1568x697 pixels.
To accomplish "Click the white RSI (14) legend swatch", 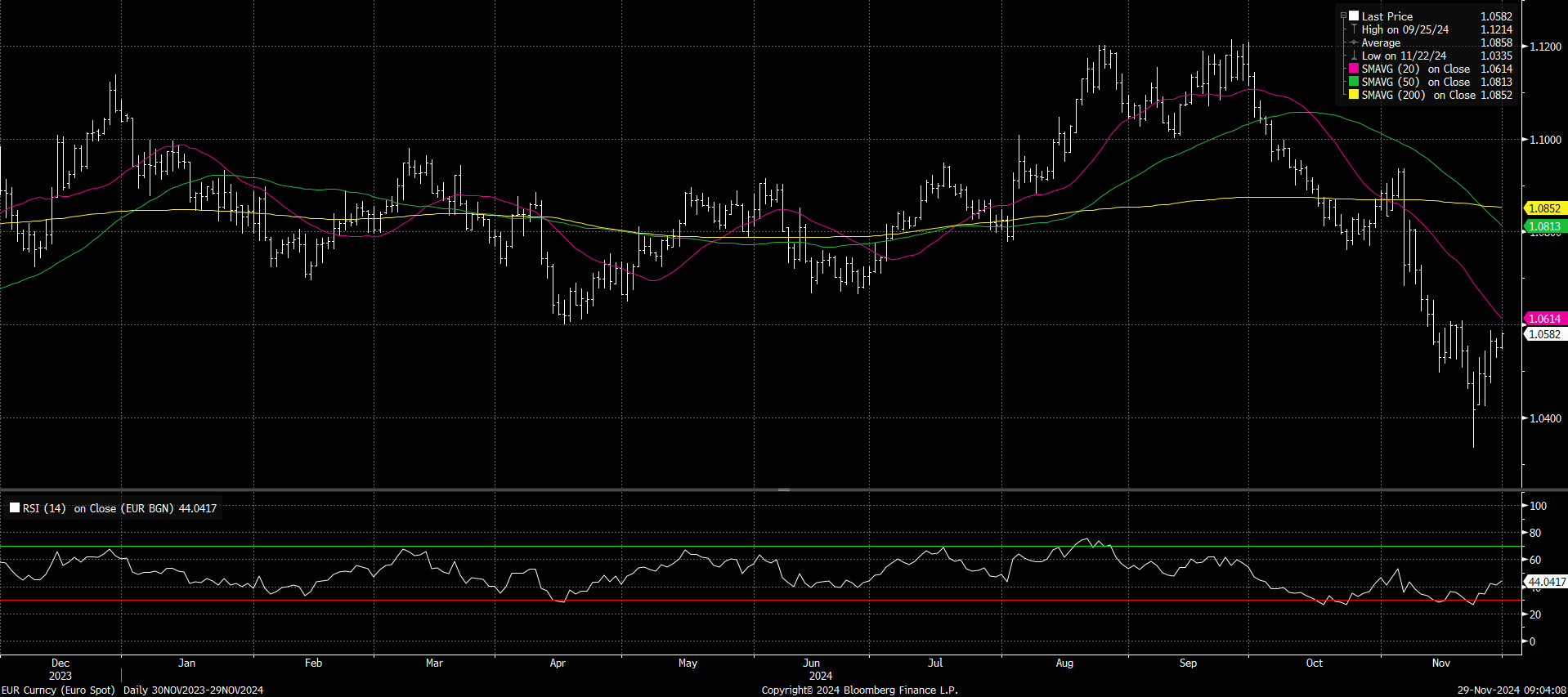I will pos(15,507).
